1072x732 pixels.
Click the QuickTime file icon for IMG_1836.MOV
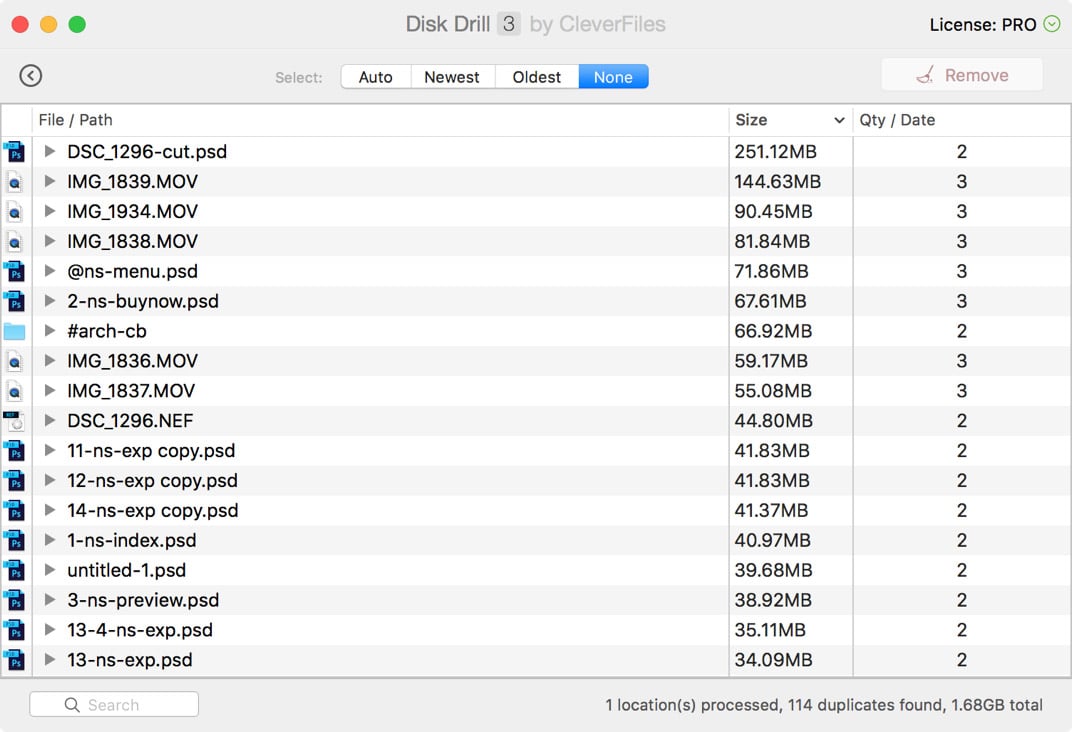click(x=15, y=361)
